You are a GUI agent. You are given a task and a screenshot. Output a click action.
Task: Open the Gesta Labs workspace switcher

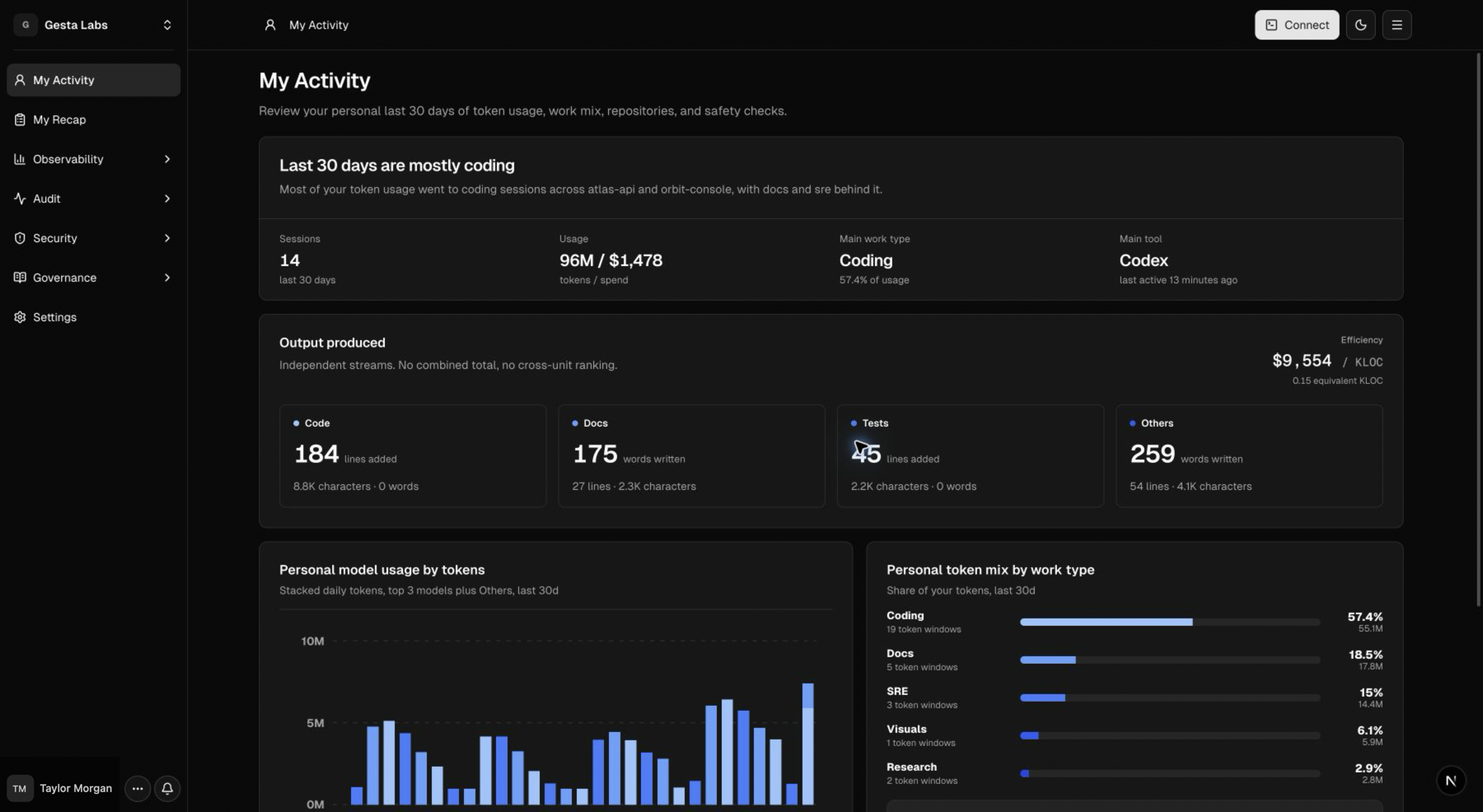tap(93, 25)
